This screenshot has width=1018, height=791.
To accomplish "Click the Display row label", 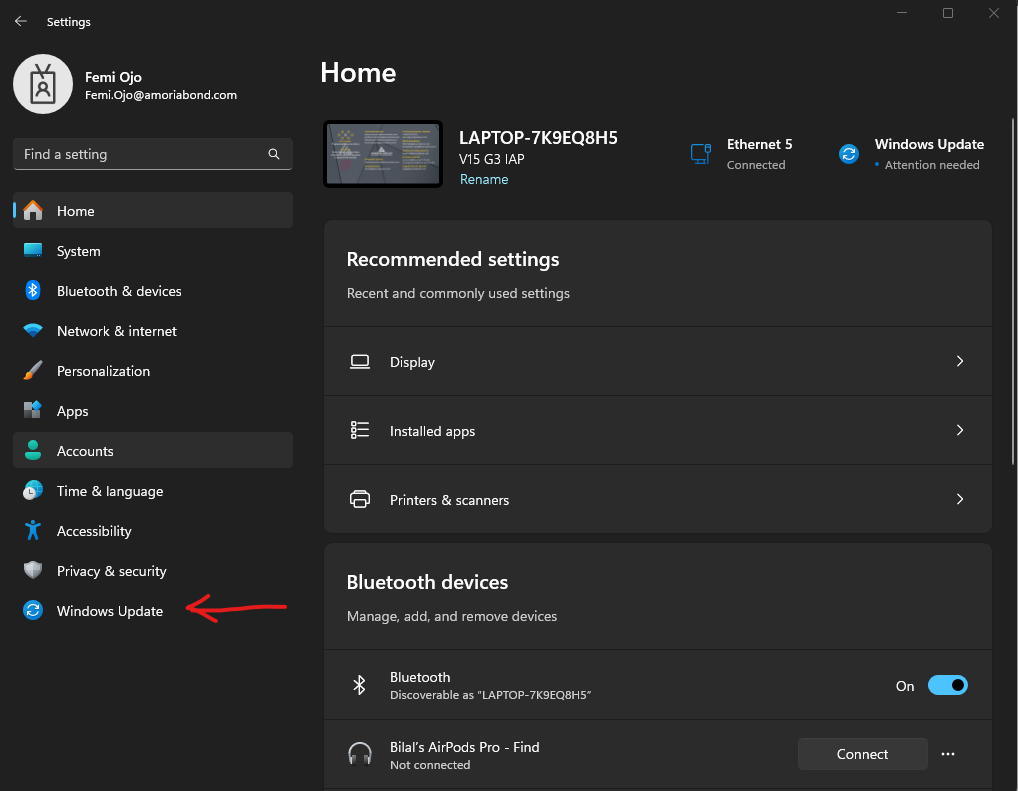I will pyautogui.click(x=412, y=362).
